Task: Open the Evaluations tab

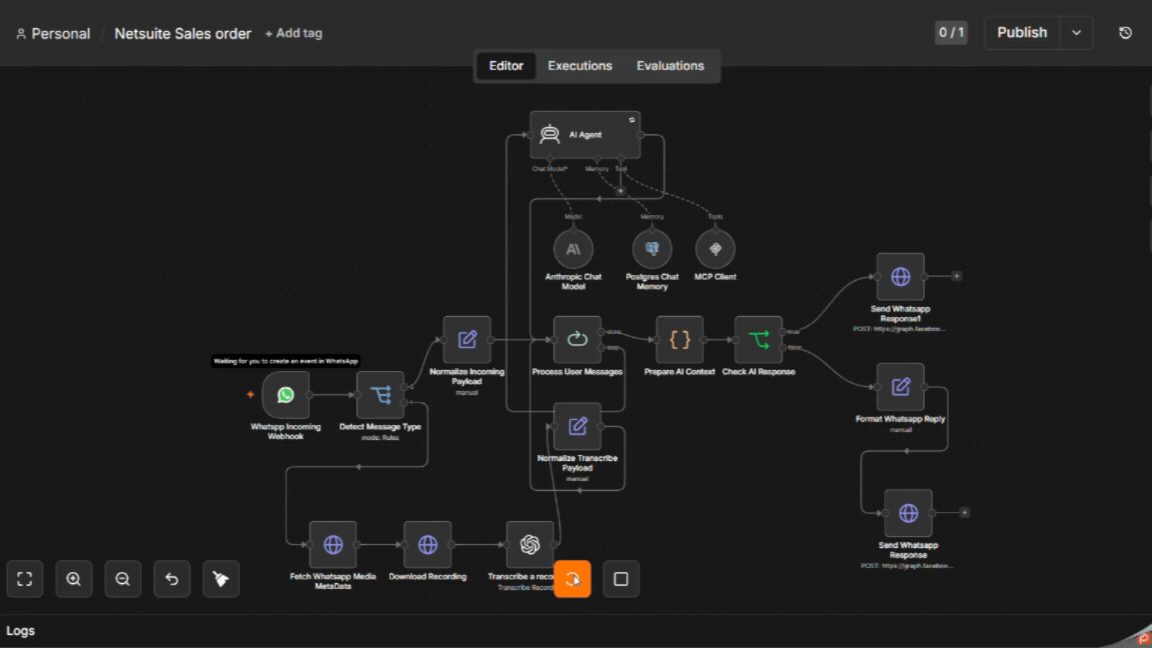Action: pos(670,65)
